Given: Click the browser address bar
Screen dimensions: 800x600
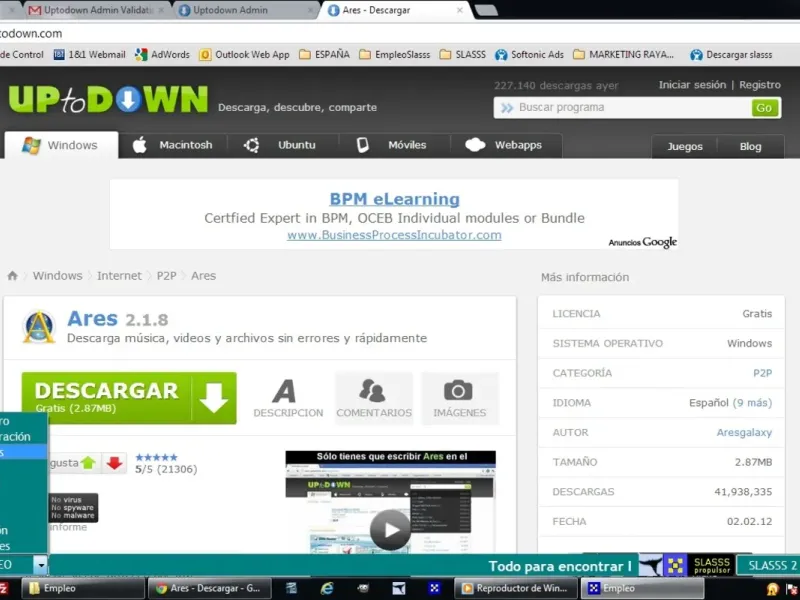Looking at the screenshot, I should pyautogui.click(x=400, y=34).
